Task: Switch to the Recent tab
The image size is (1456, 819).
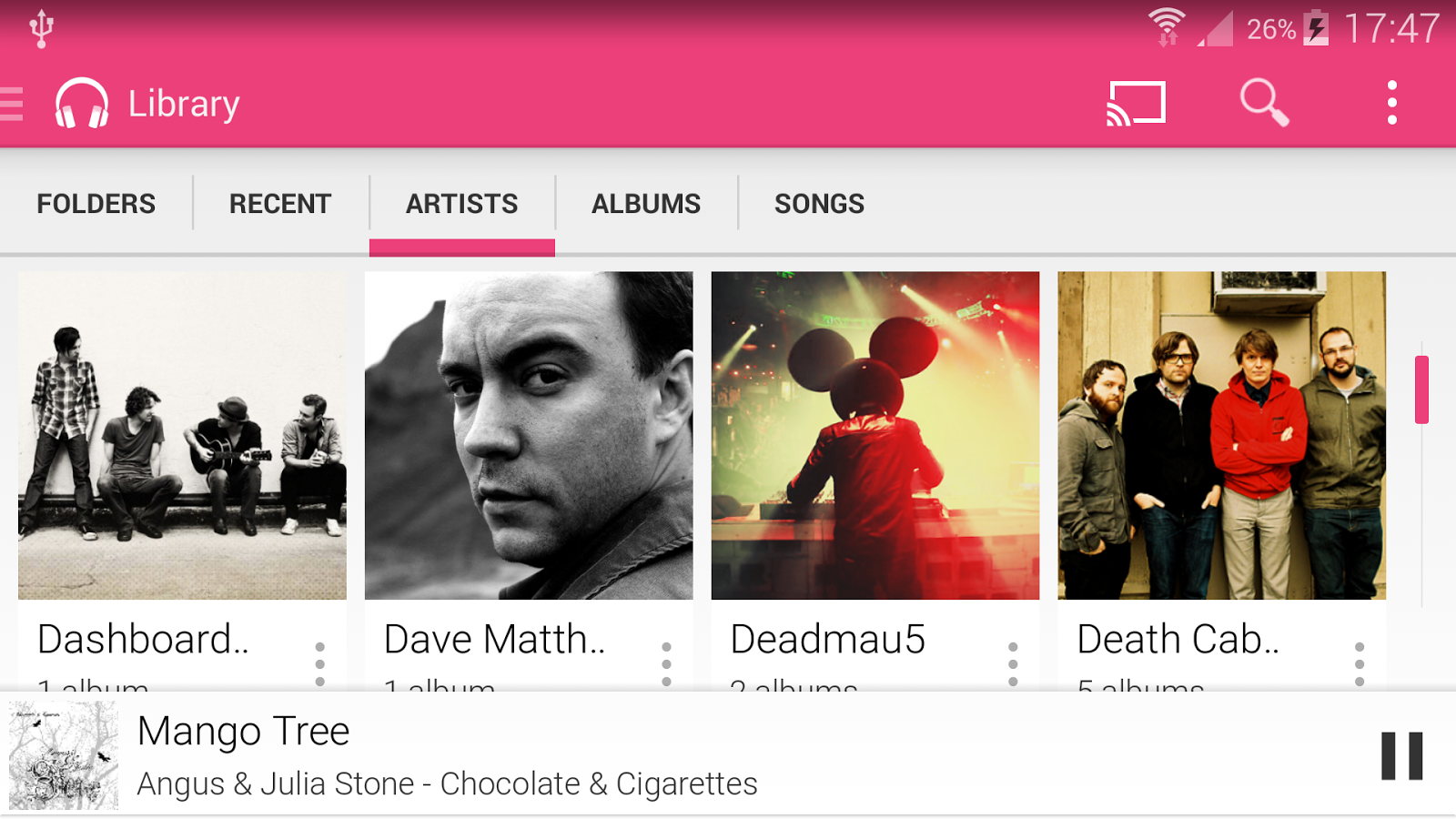Action: click(280, 204)
